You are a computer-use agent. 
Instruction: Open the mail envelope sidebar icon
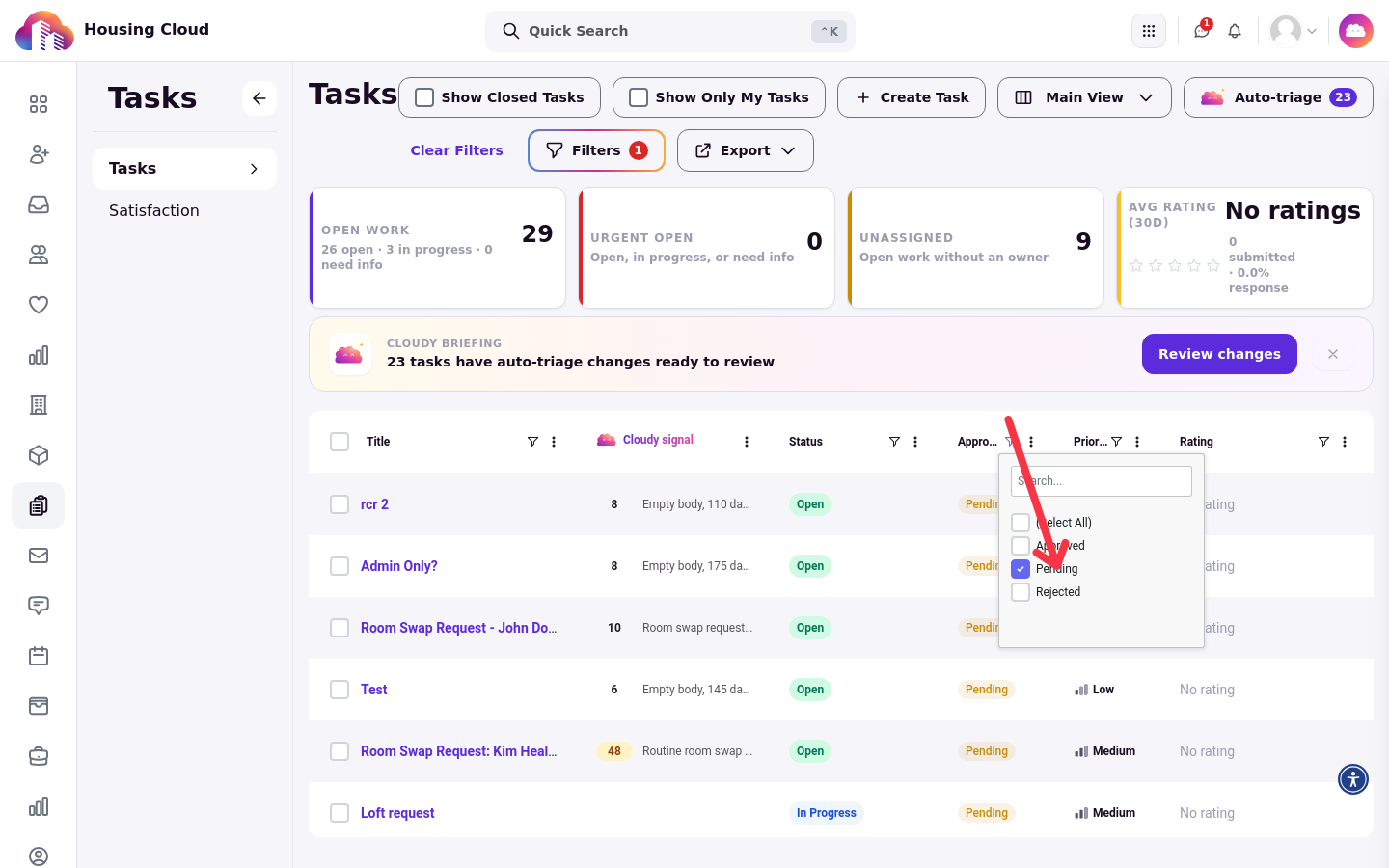point(39,556)
